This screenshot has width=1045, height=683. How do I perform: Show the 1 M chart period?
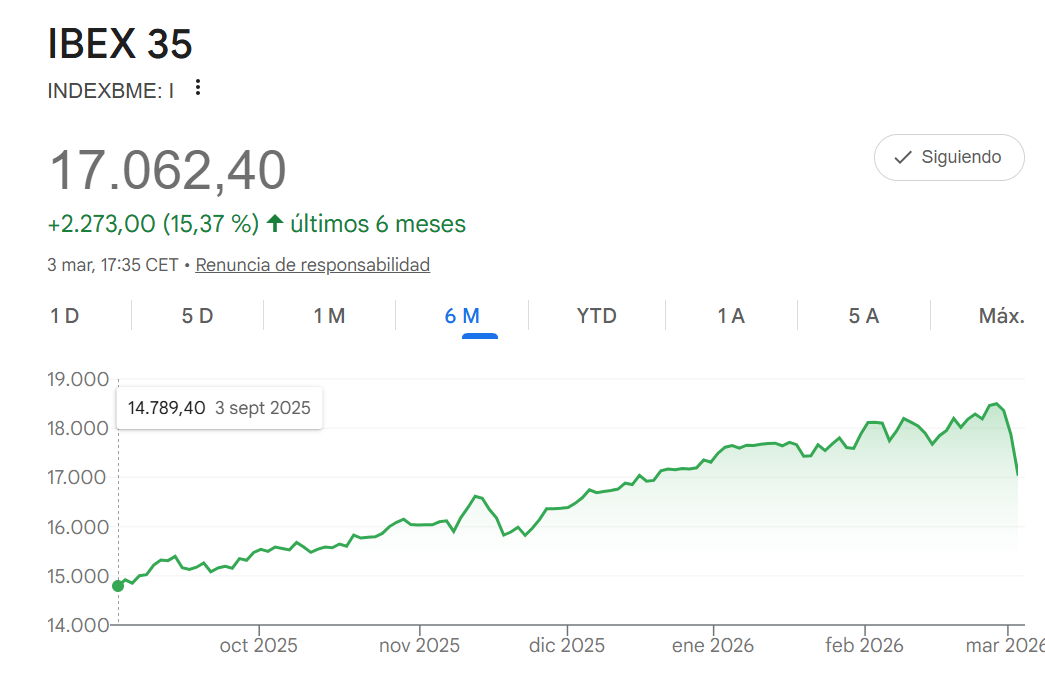[329, 316]
